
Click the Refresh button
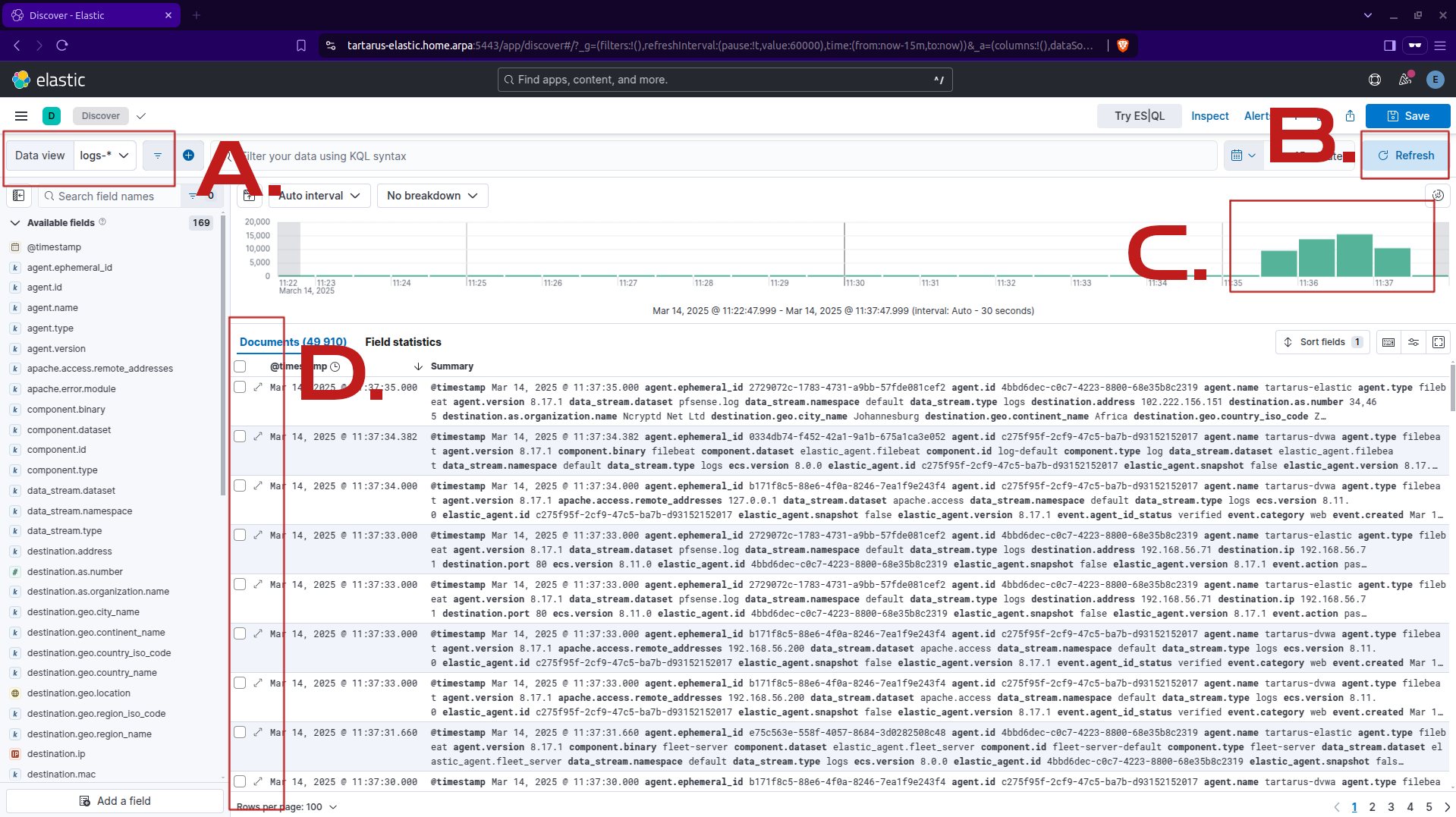(1405, 156)
